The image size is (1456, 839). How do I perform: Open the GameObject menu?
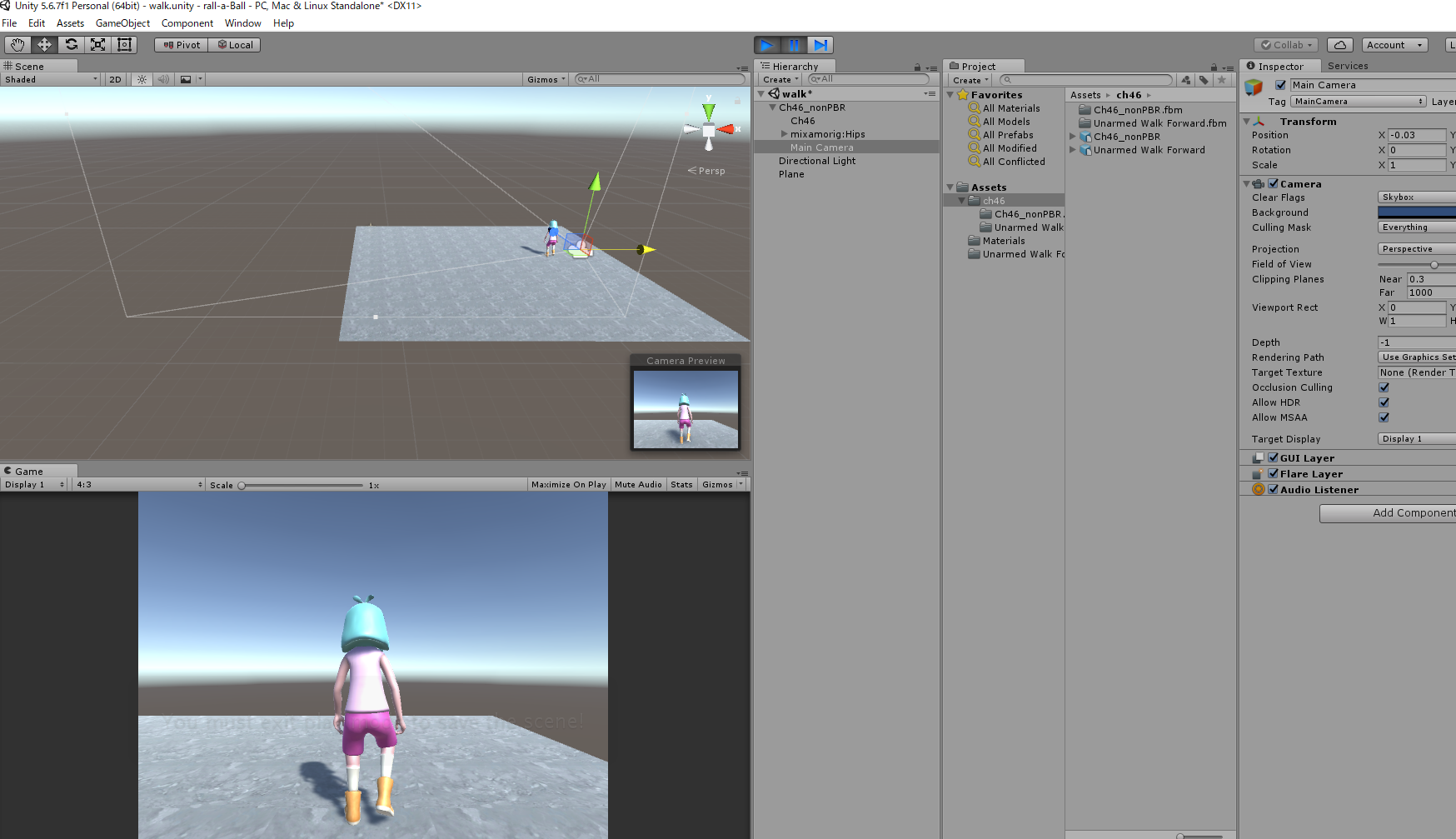122,23
